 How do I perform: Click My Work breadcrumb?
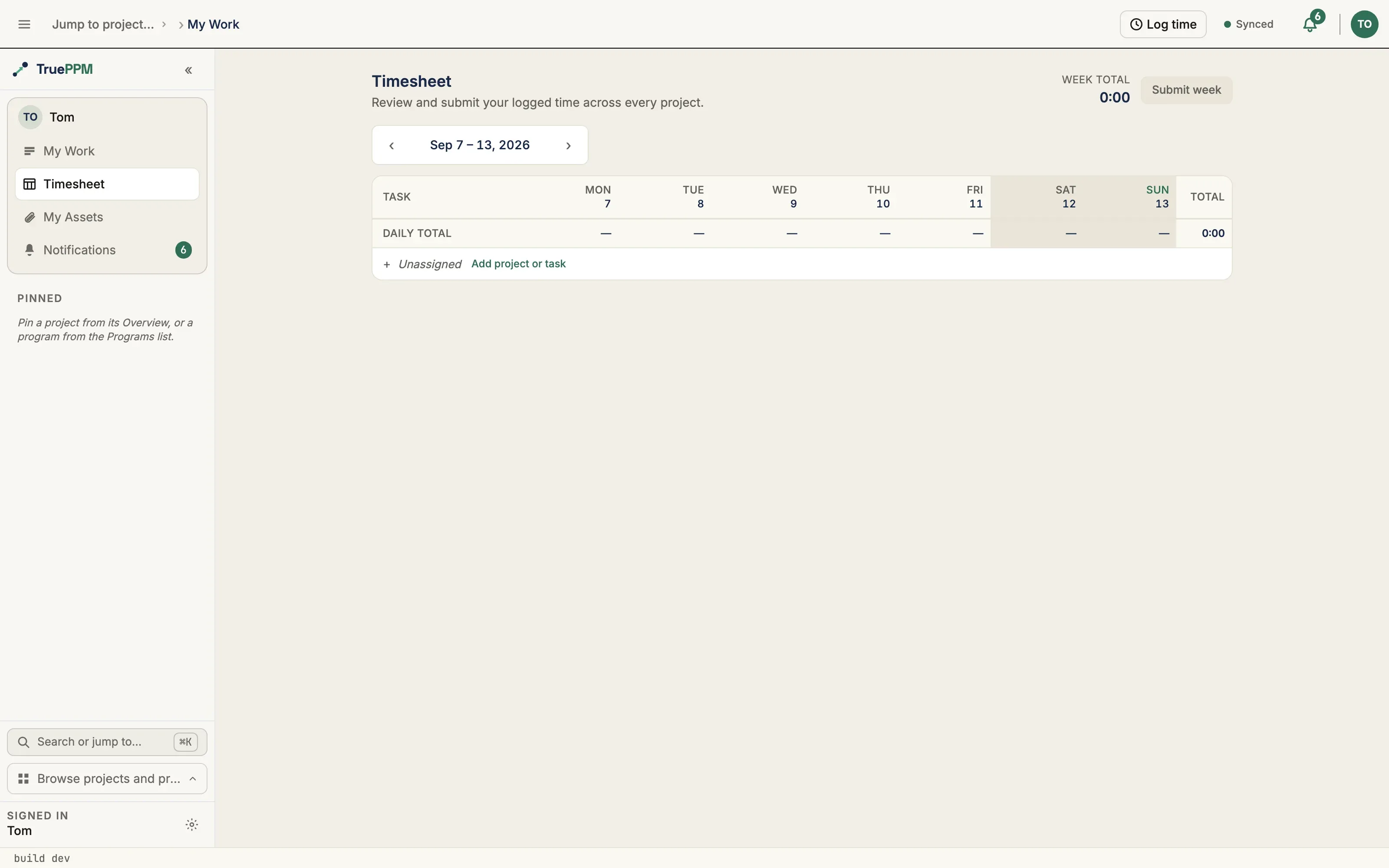tap(213, 24)
